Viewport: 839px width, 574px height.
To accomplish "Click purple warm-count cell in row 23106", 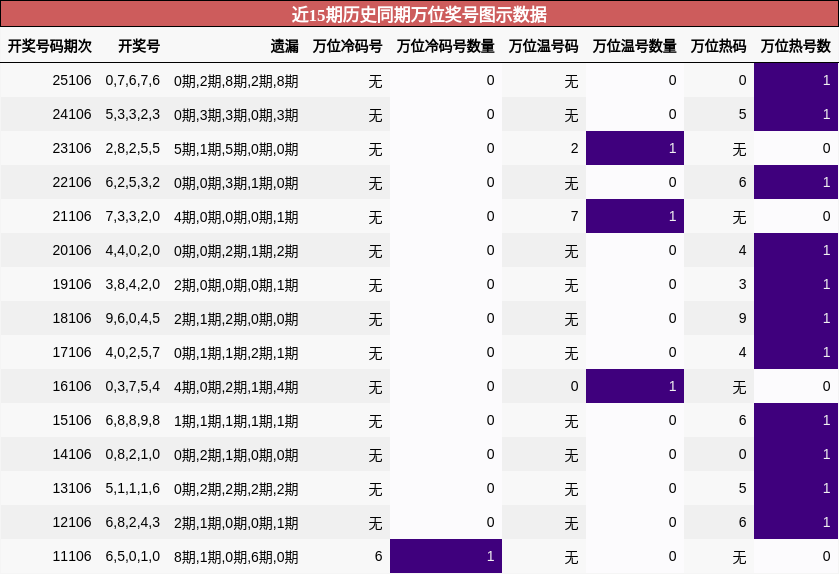I will point(635,148).
